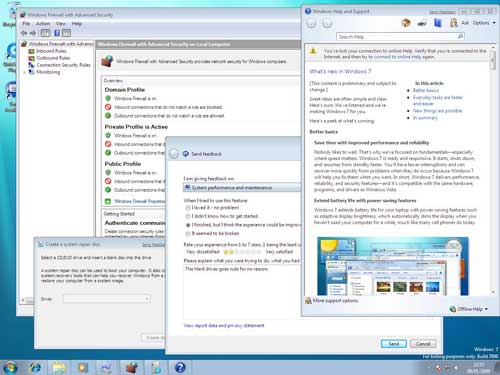Open the Action menu in Firewall window
Screen dimensions: 500x375
tap(43, 24)
